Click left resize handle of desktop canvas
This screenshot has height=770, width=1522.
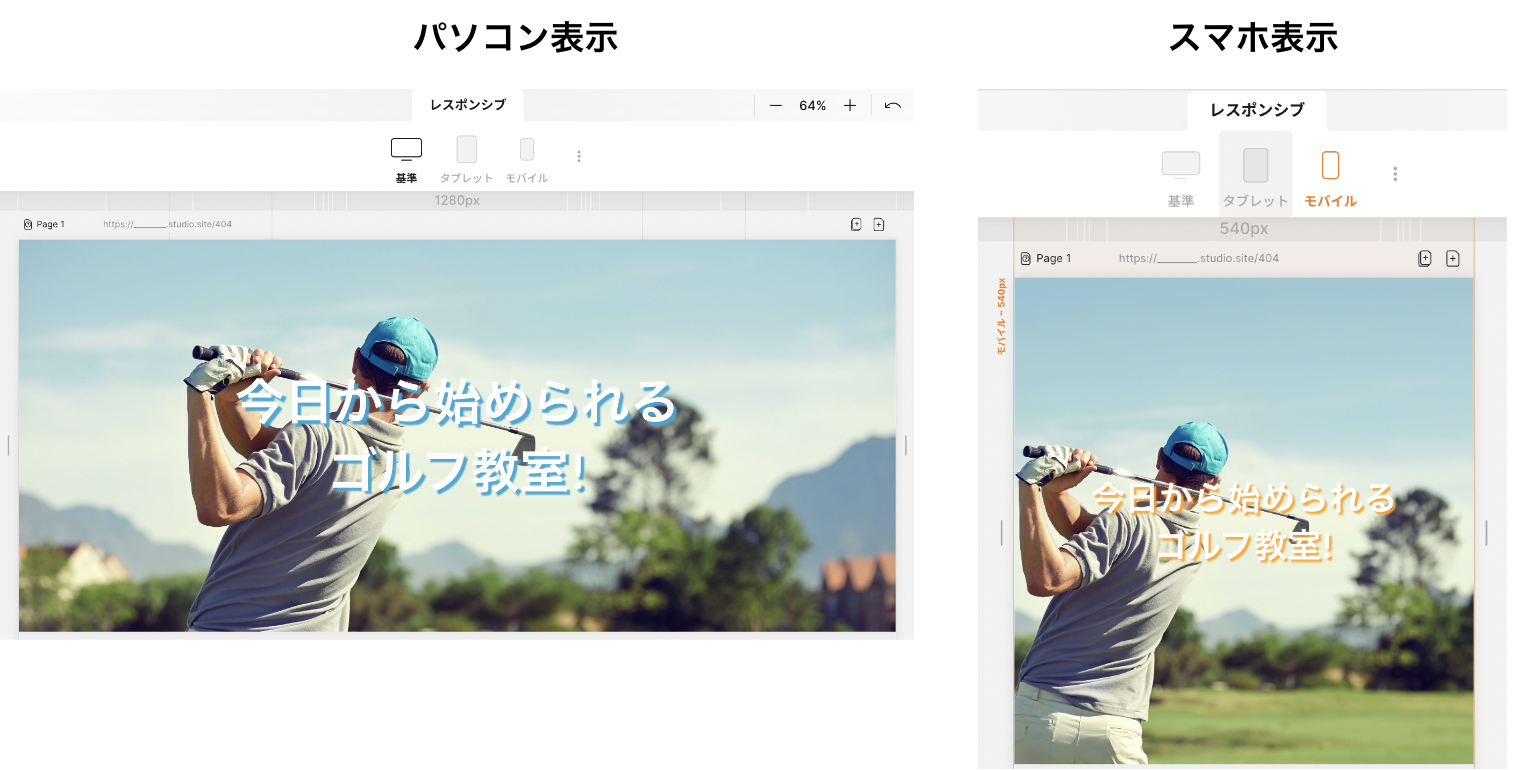coord(9,445)
